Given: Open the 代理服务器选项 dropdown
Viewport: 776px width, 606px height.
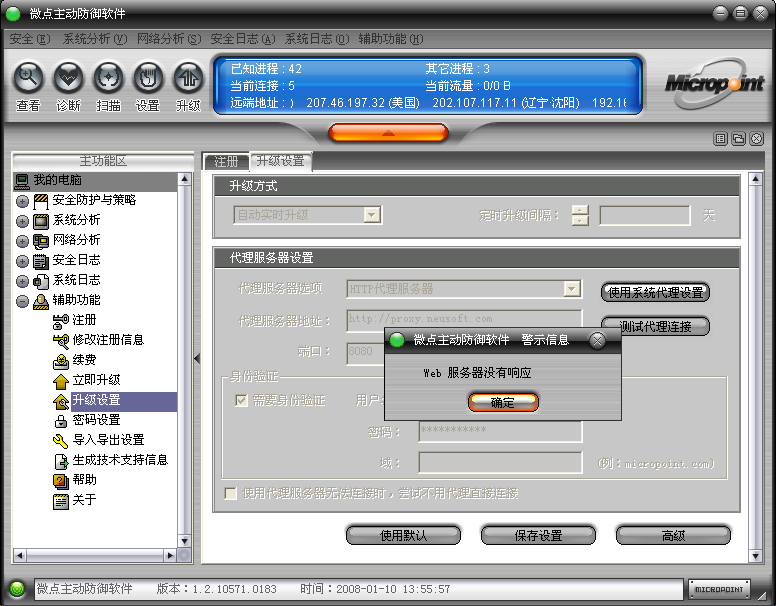Looking at the screenshot, I should pos(571,289).
